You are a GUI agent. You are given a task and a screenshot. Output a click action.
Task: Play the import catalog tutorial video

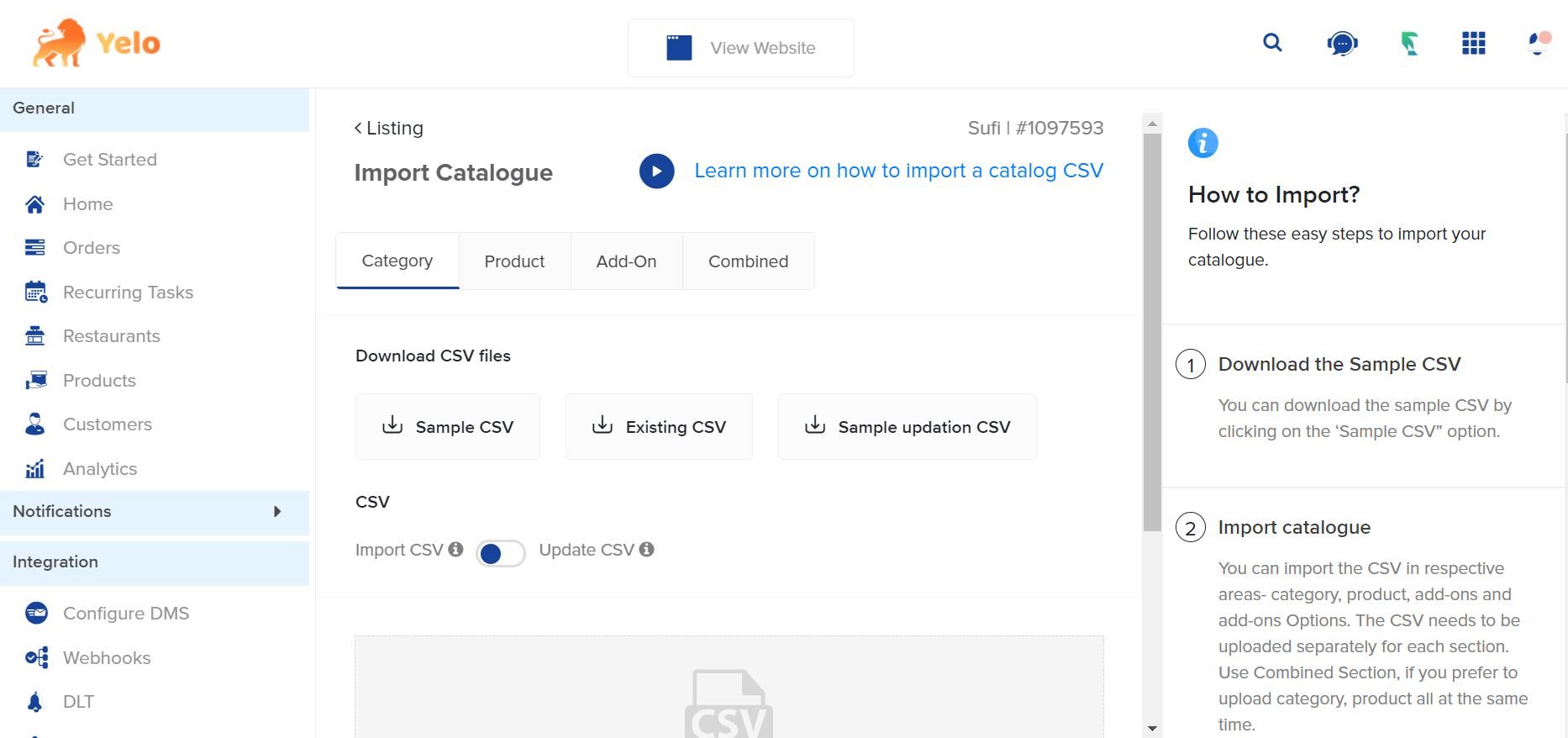656,171
